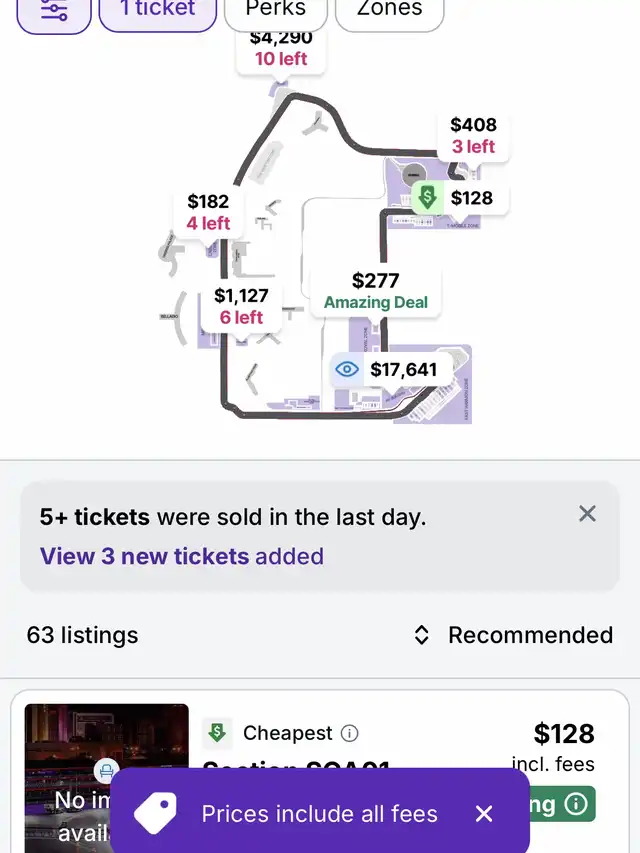Viewport: 640px width, 853px height.
Task: Tap the info icon on the green badge
Action: (x=576, y=803)
